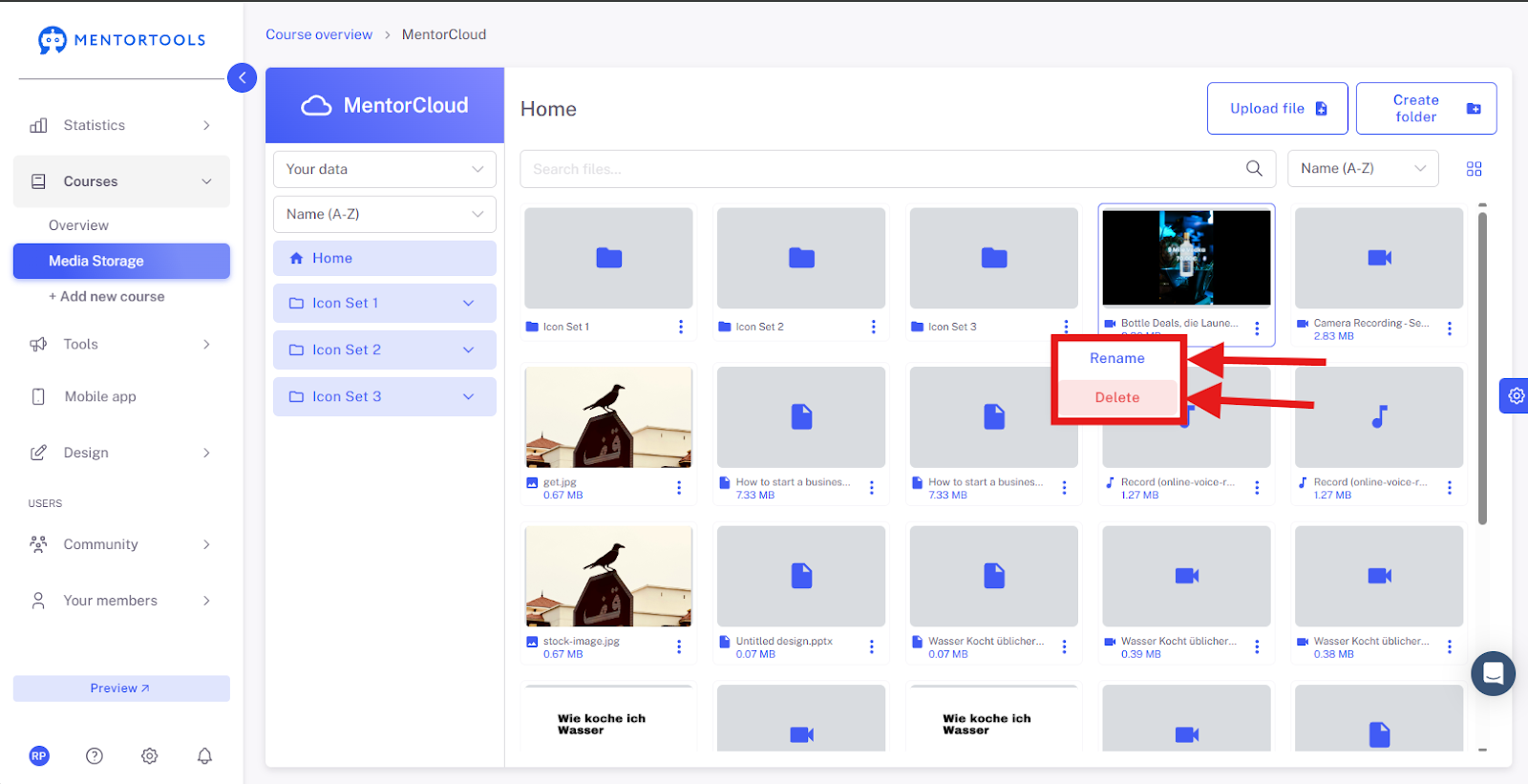Click the Preview button
1528x784 pixels.
coord(121,689)
